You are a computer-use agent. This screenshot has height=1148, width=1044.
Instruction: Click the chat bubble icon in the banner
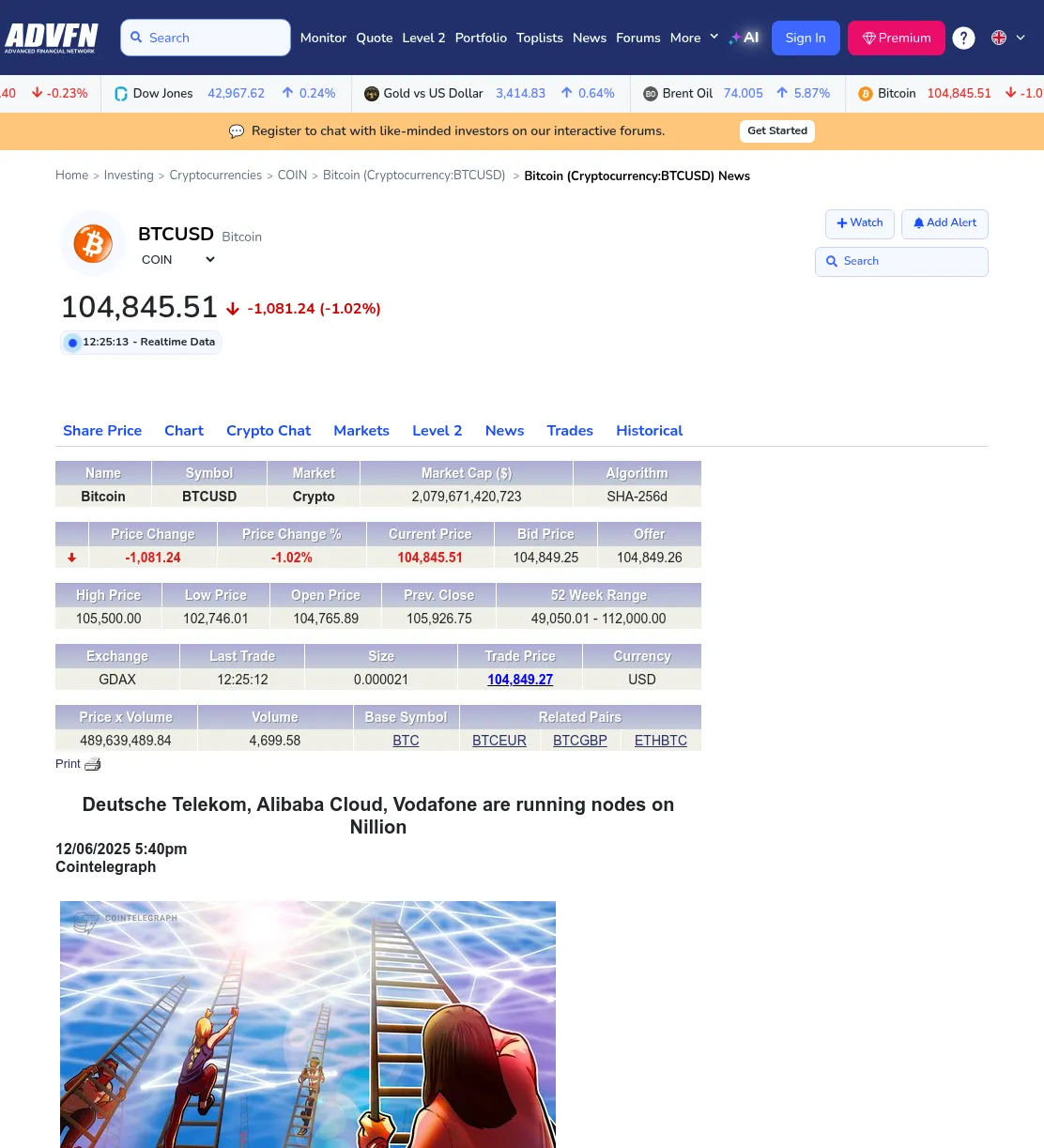coord(237,131)
